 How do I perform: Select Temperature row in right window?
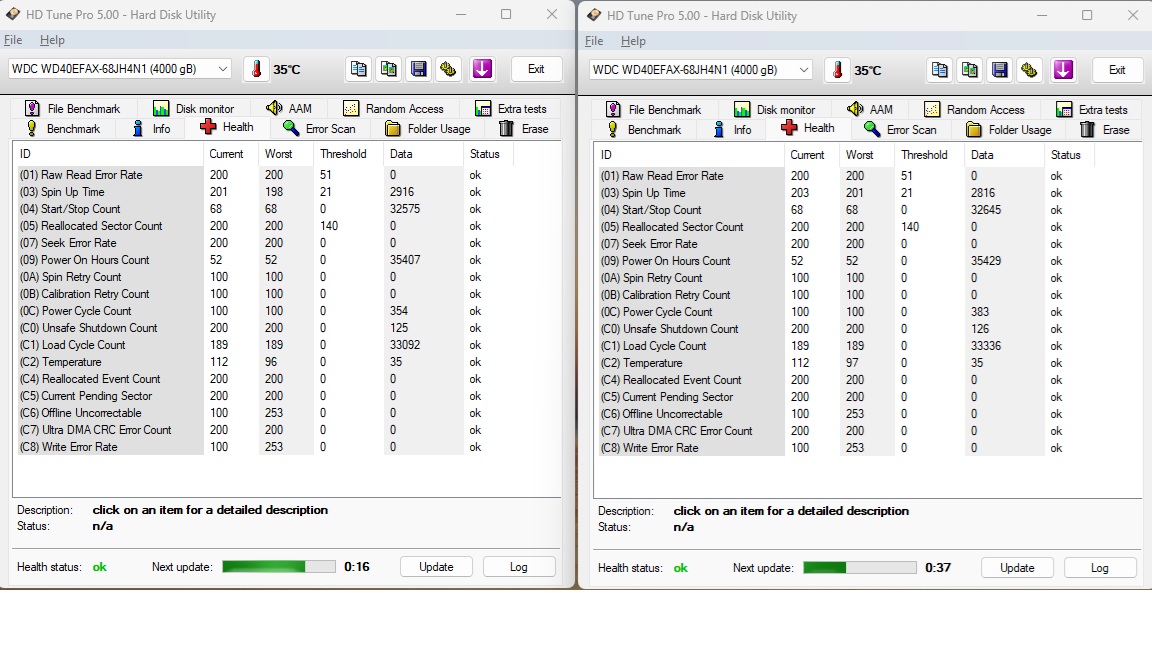pos(846,363)
